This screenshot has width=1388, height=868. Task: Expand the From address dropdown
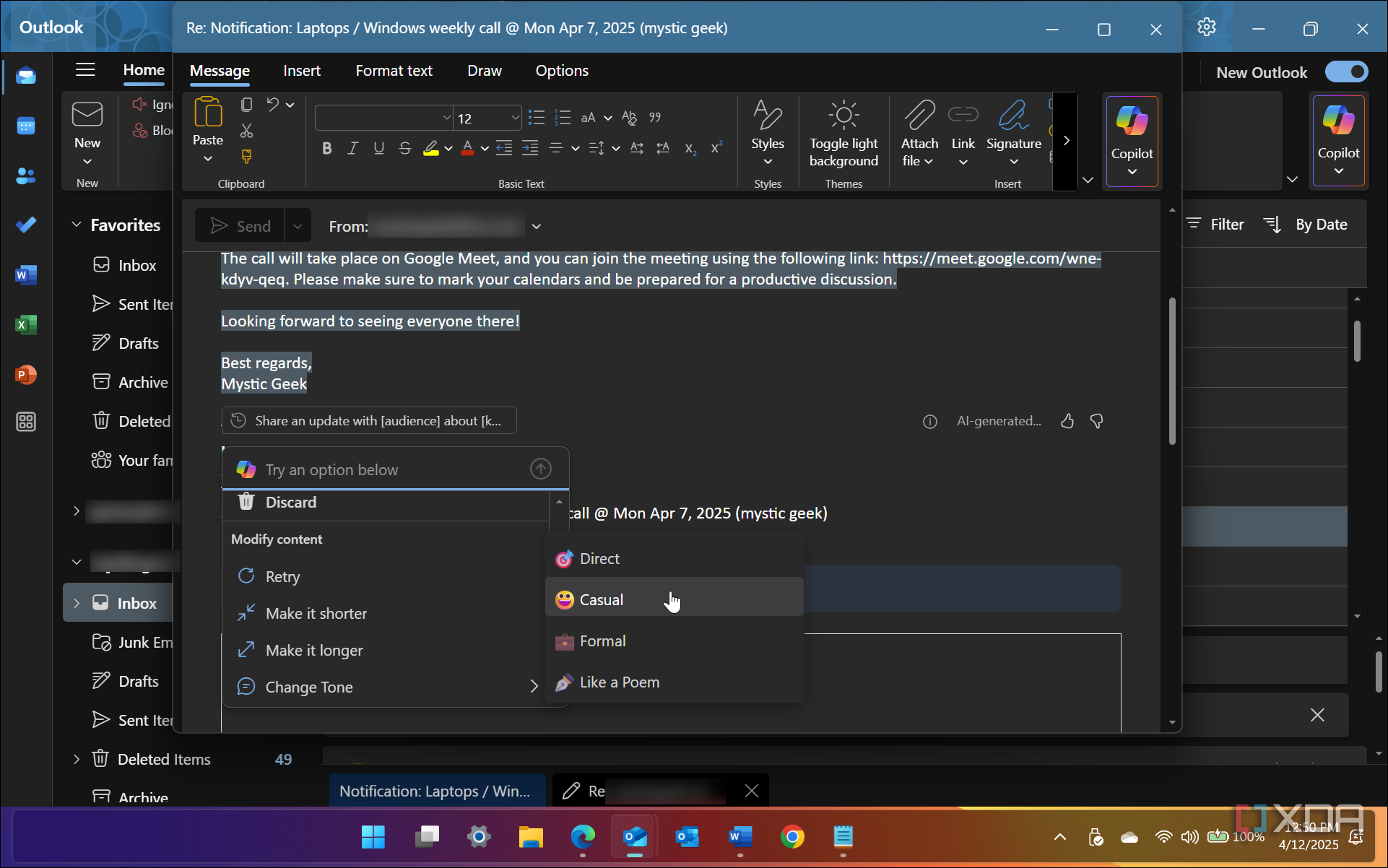pyautogui.click(x=537, y=227)
